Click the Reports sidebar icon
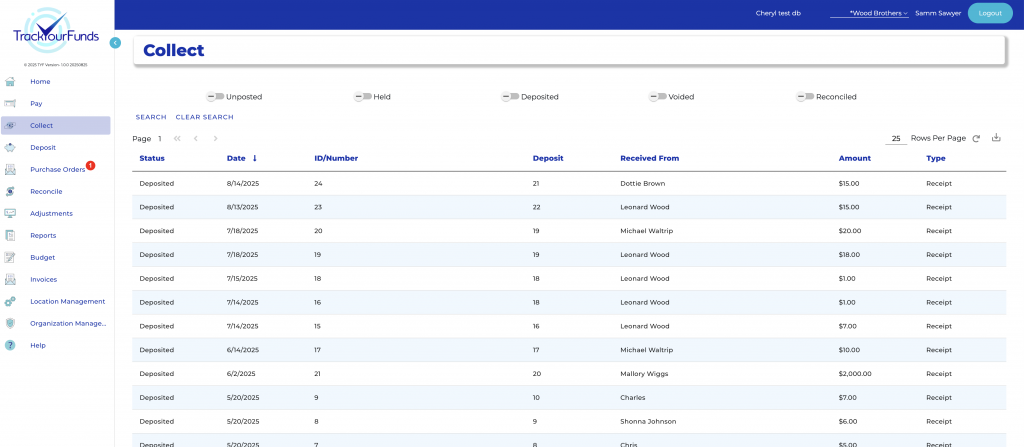Screen dimensions: 1024x447 point(10,236)
